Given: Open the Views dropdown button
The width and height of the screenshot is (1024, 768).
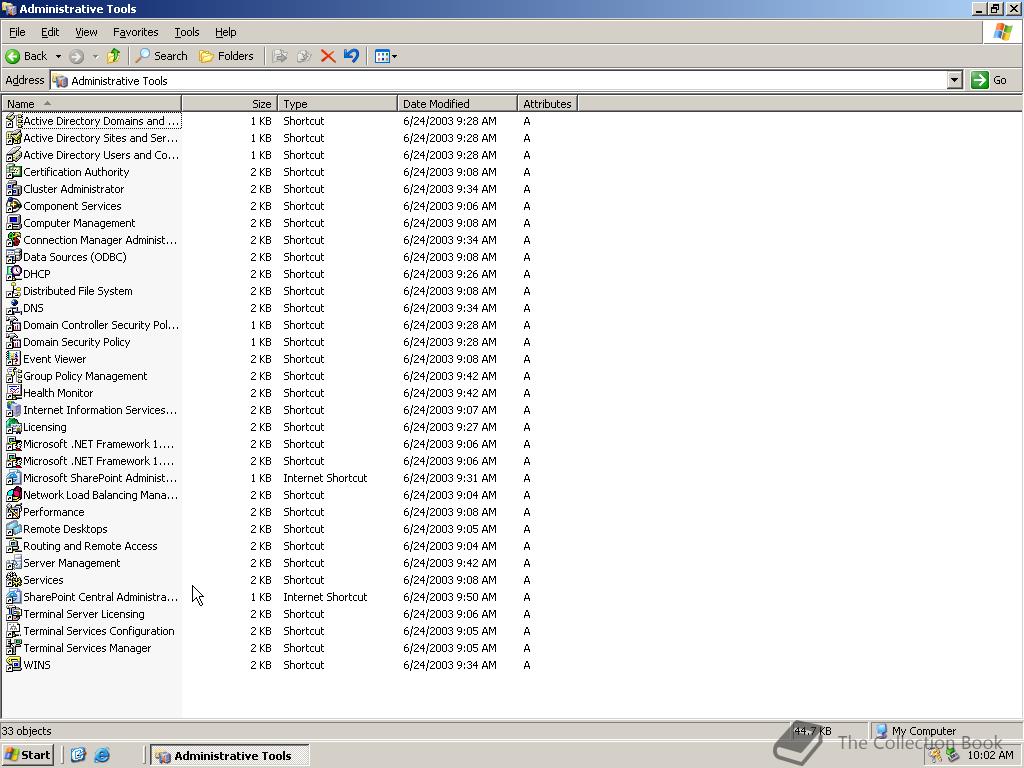Looking at the screenshot, I should pos(385,56).
